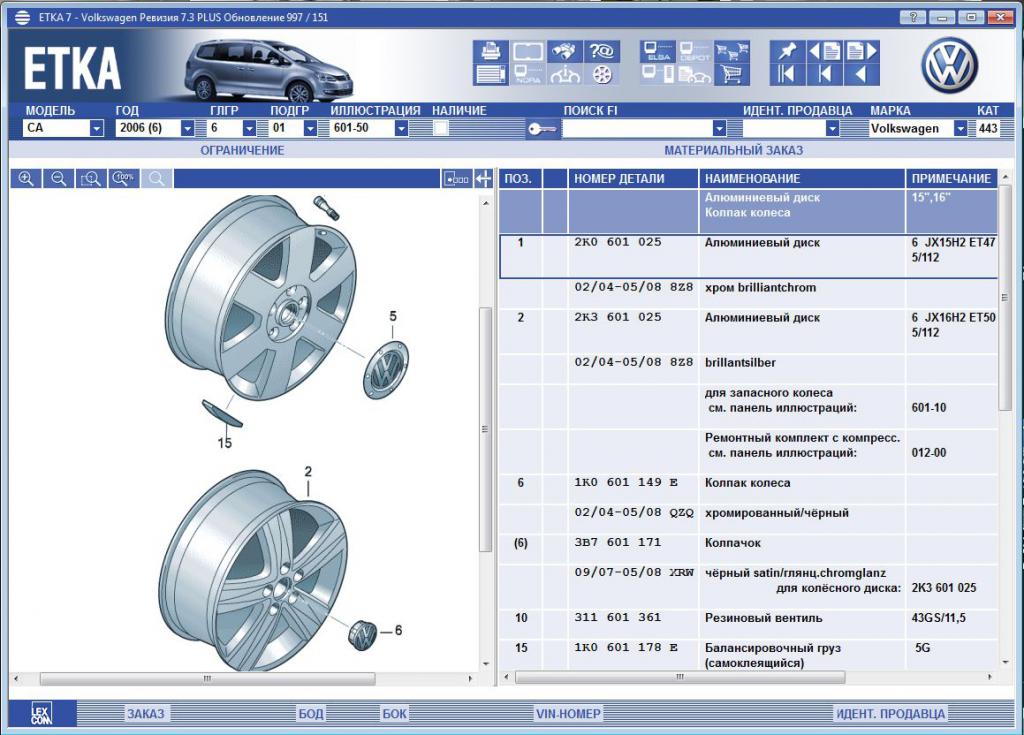Go to the previous illustration page
Viewport: 1024px width, 735px height.
click(x=824, y=51)
